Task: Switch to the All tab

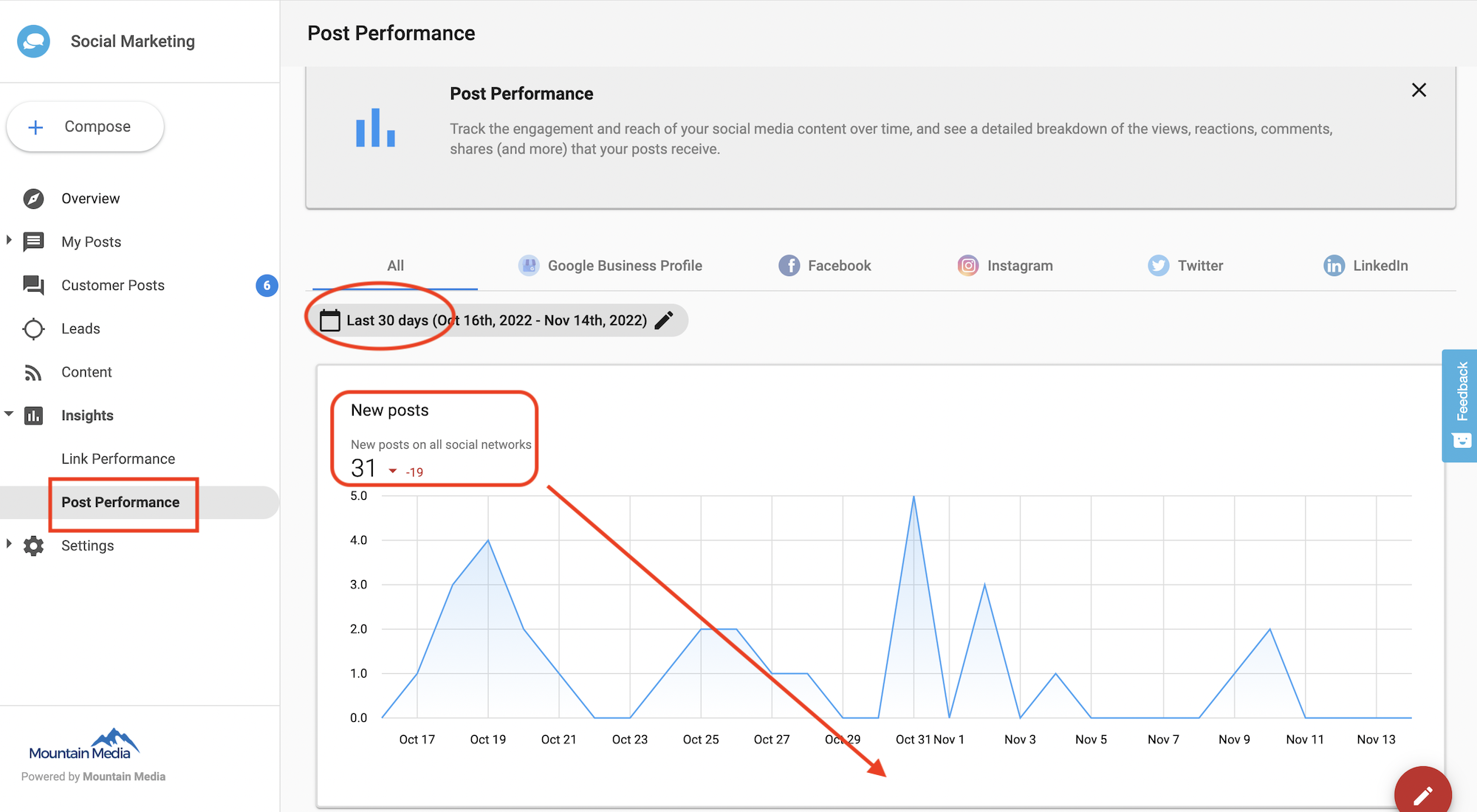Action: click(x=395, y=266)
